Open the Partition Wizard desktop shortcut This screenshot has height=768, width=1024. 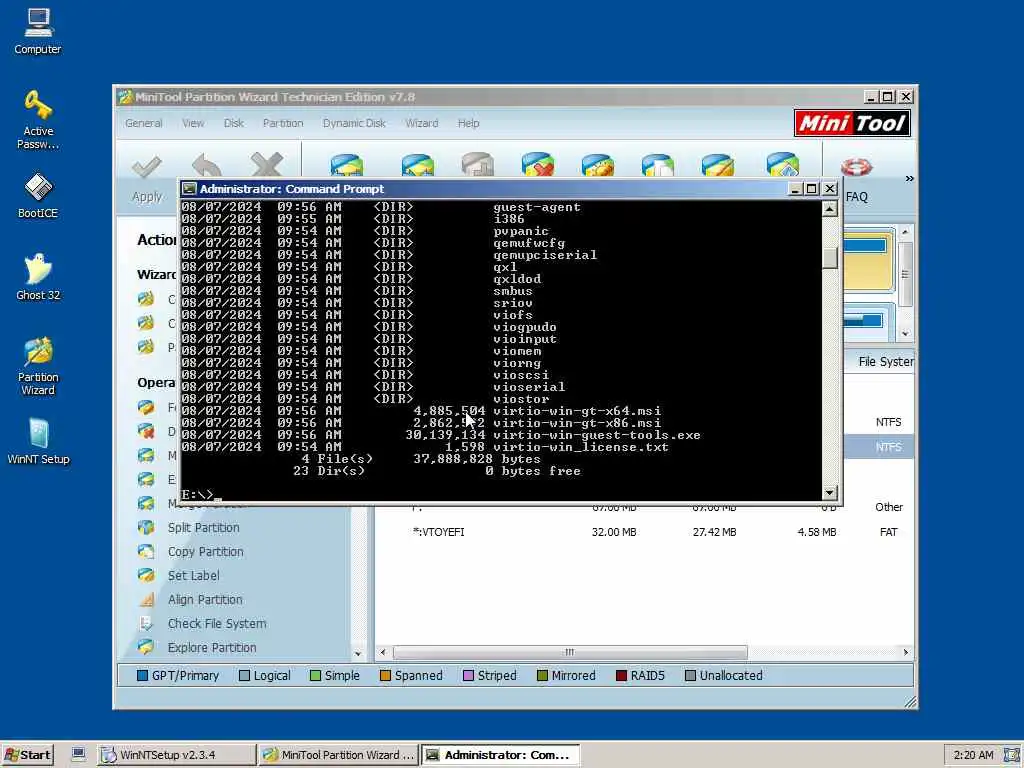tap(38, 366)
